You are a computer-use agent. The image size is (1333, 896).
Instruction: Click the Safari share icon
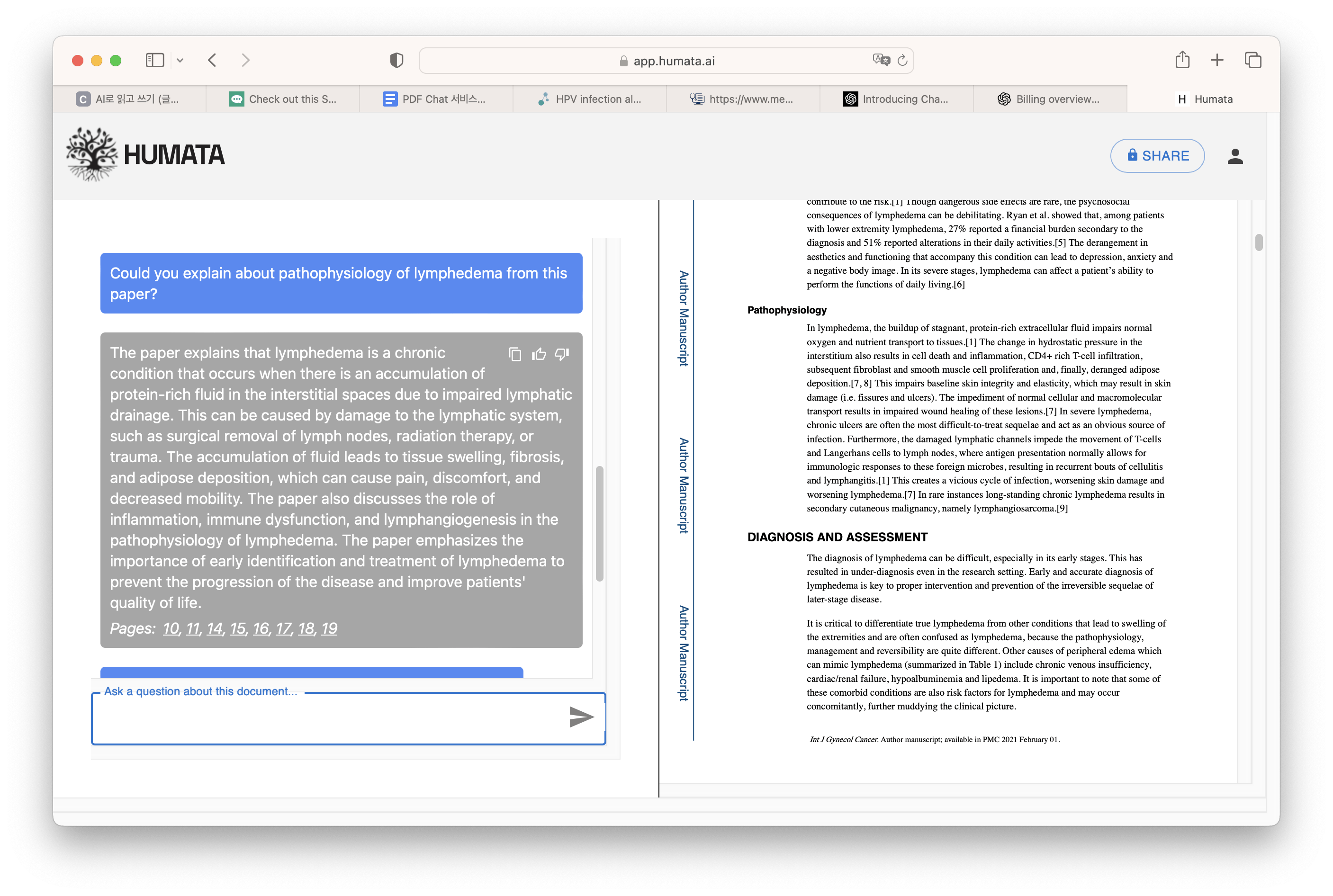coord(1182,60)
